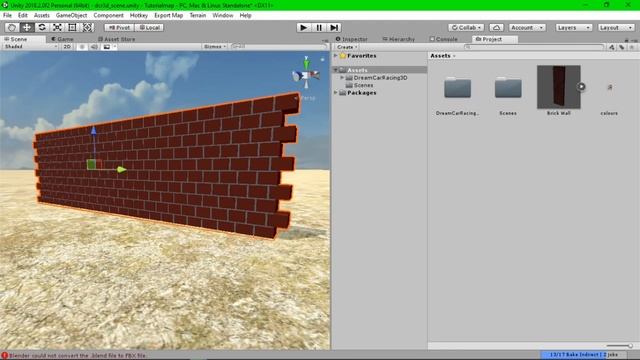Screen dimensions: 640x360
Task: Open the Help menu
Action: point(245,15)
